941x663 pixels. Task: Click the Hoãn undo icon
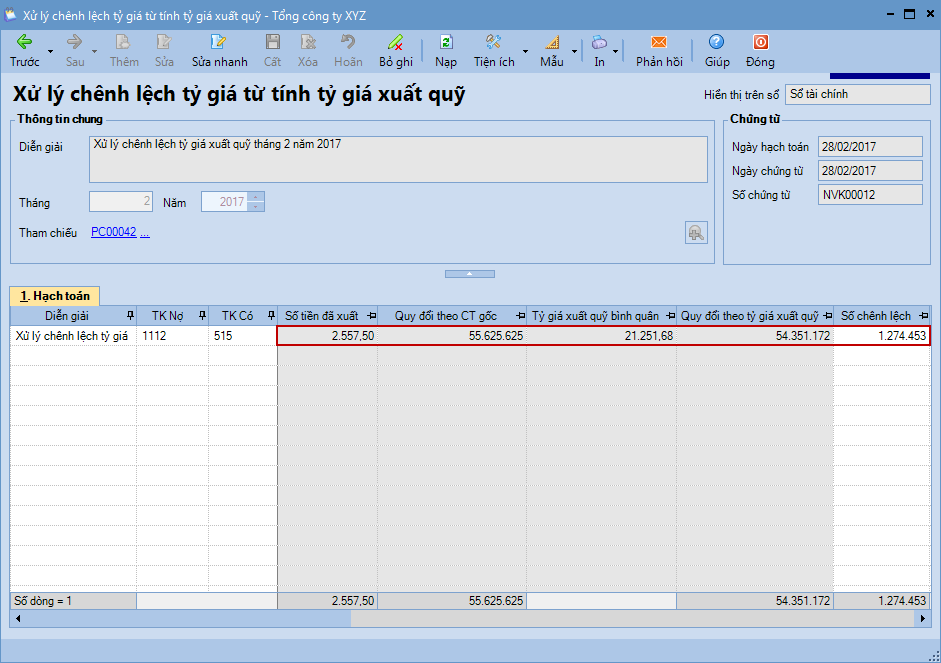point(347,41)
